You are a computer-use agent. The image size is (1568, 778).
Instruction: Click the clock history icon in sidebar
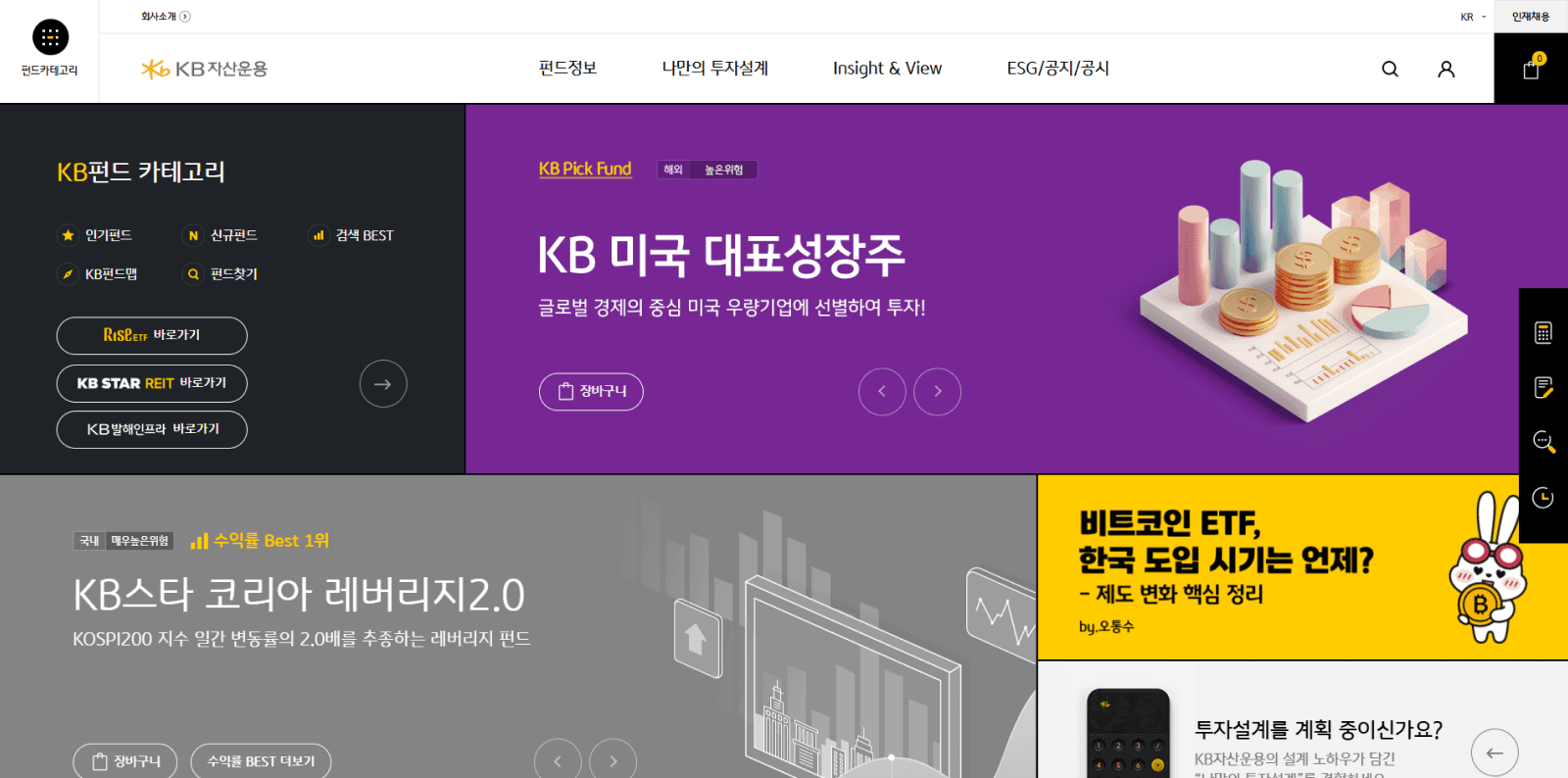tap(1543, 498)
